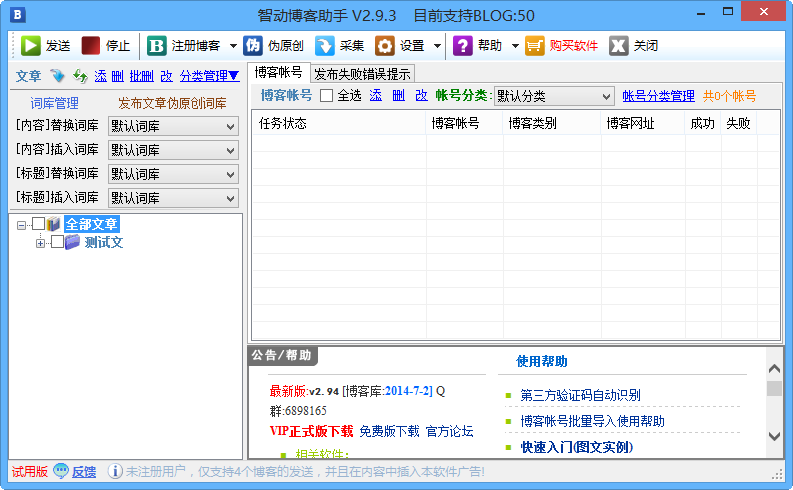This screenshot has height=490, width=793.
Task: Click the announcement panel scroll-down arrow
Action: (x=774, y=436)
